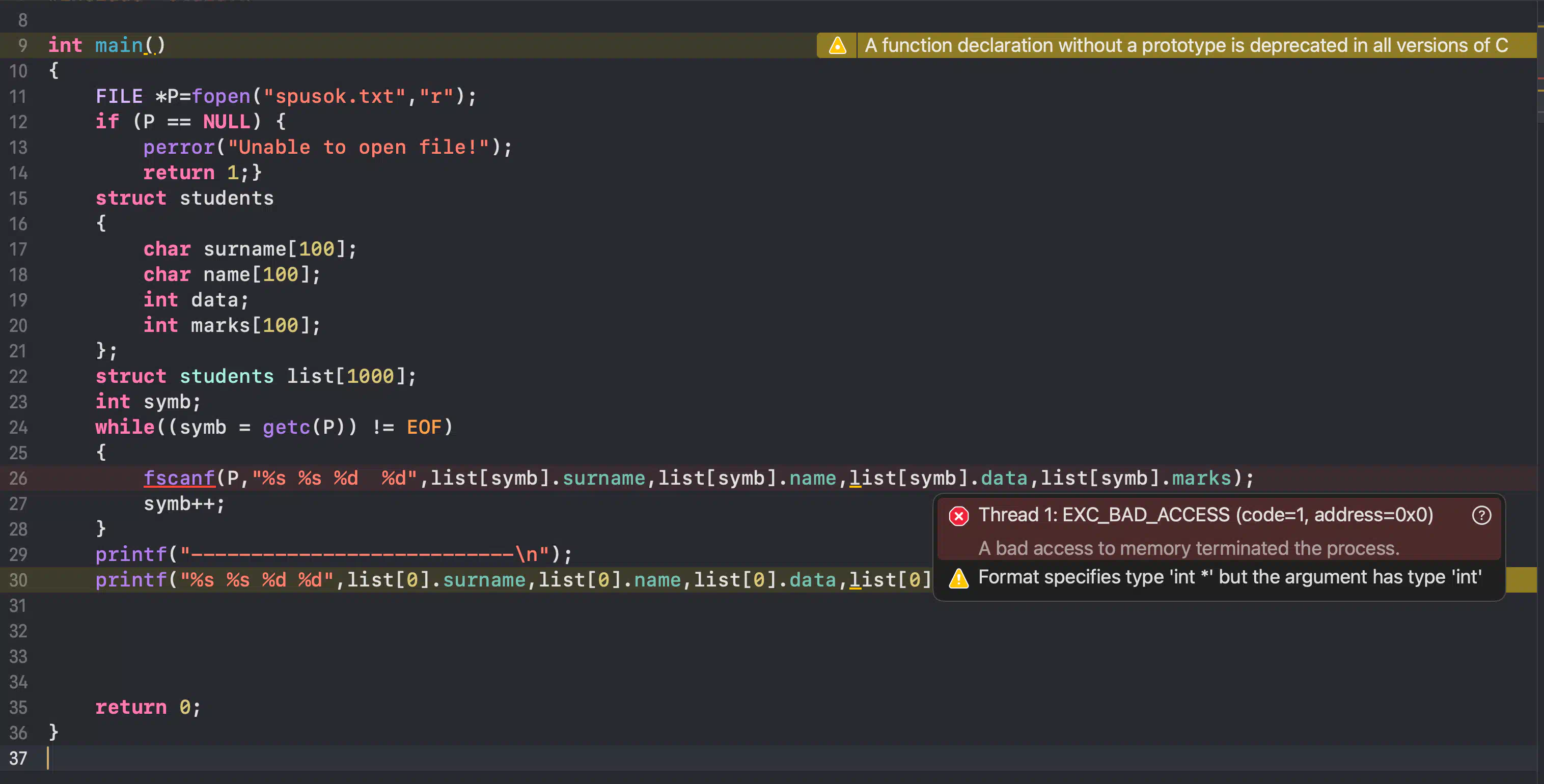Click the "spusok.txt" string literal
The width and height of the screenshot is (1544, 784).
click(x=335, y=97)
